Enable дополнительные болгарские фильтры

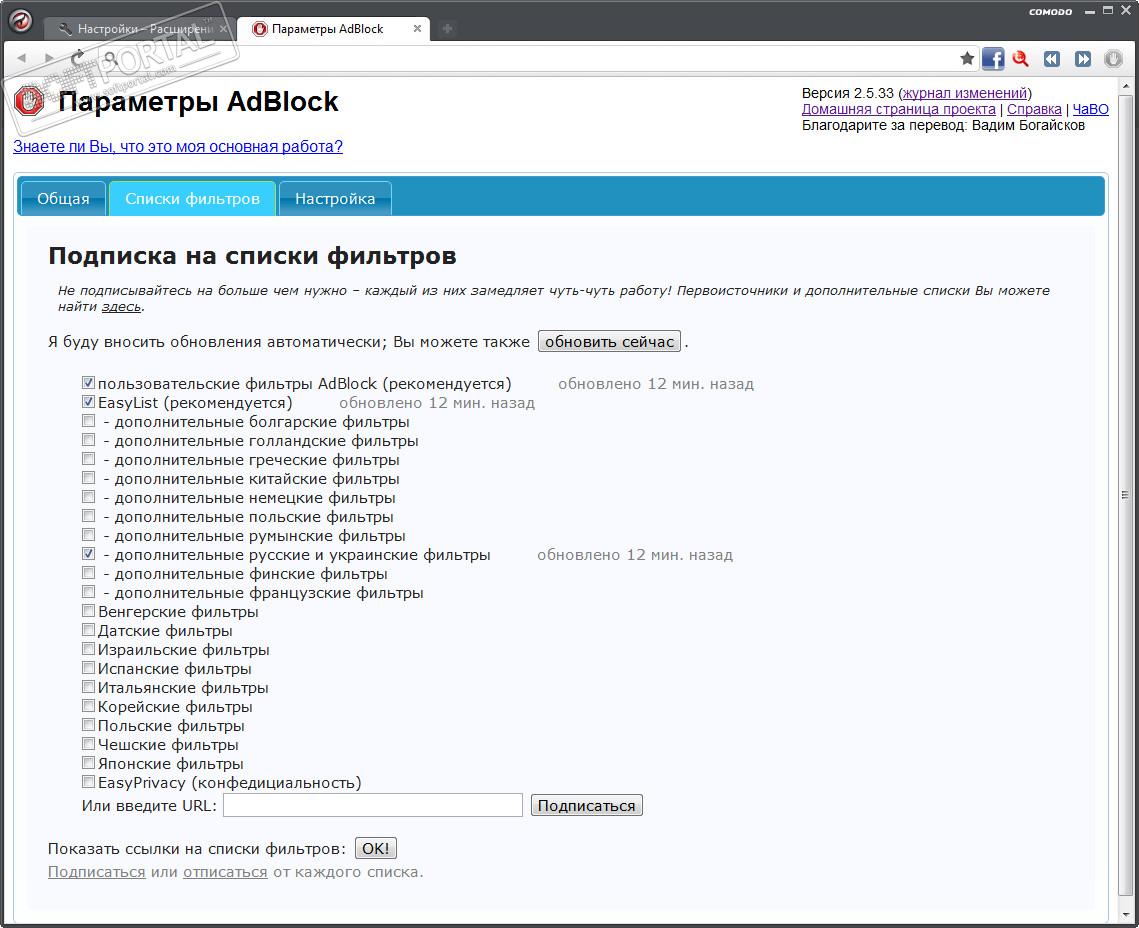tap(88, 420)
